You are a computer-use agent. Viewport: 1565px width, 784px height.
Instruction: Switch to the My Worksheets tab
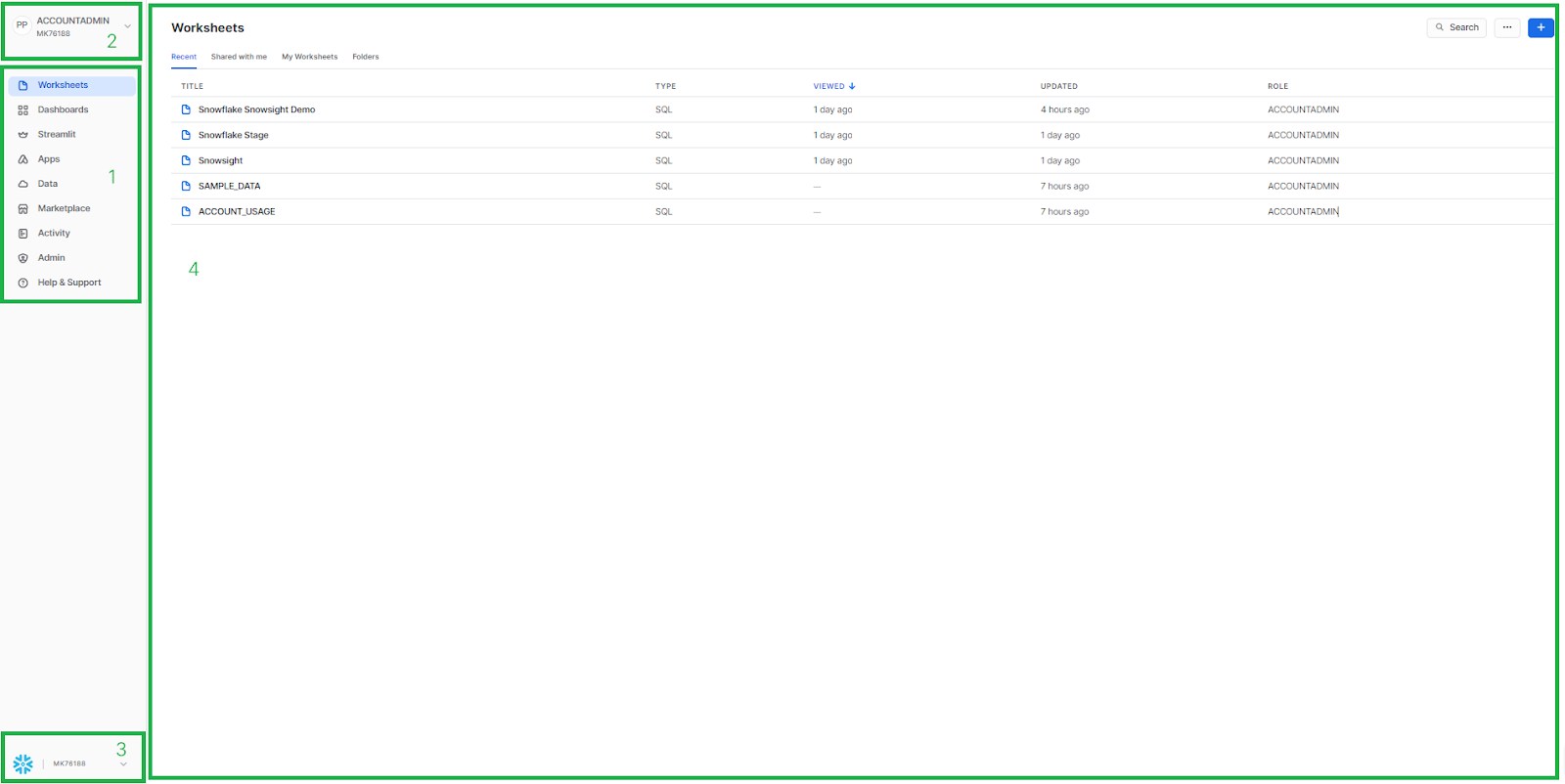click(x=309, y=57)
